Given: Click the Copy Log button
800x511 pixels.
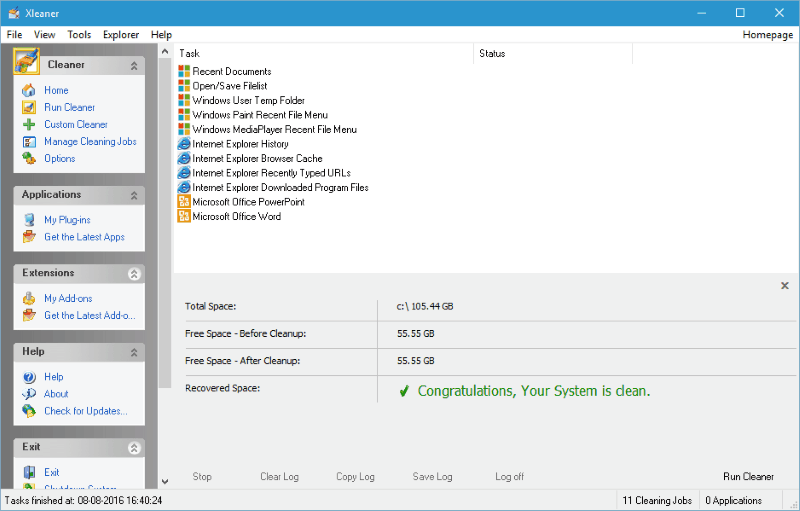Looking at the screenshot, I should click(x=355, y=476).
